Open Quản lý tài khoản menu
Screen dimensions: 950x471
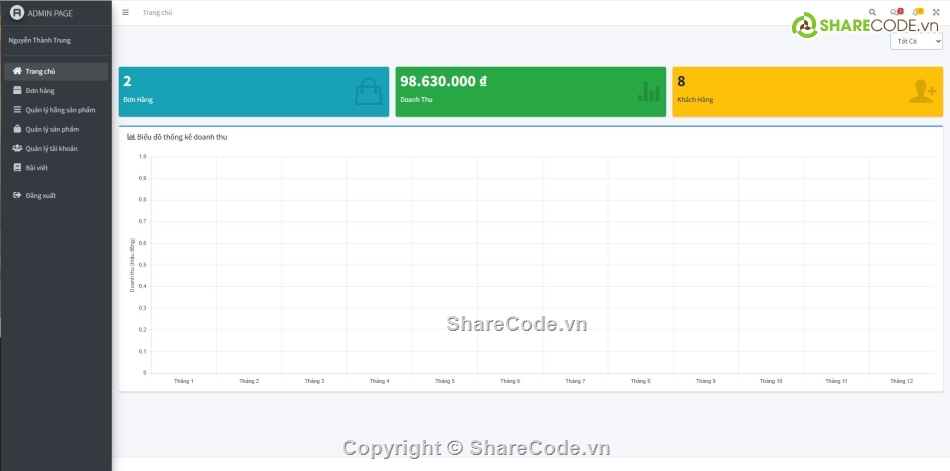click(56, 149)
